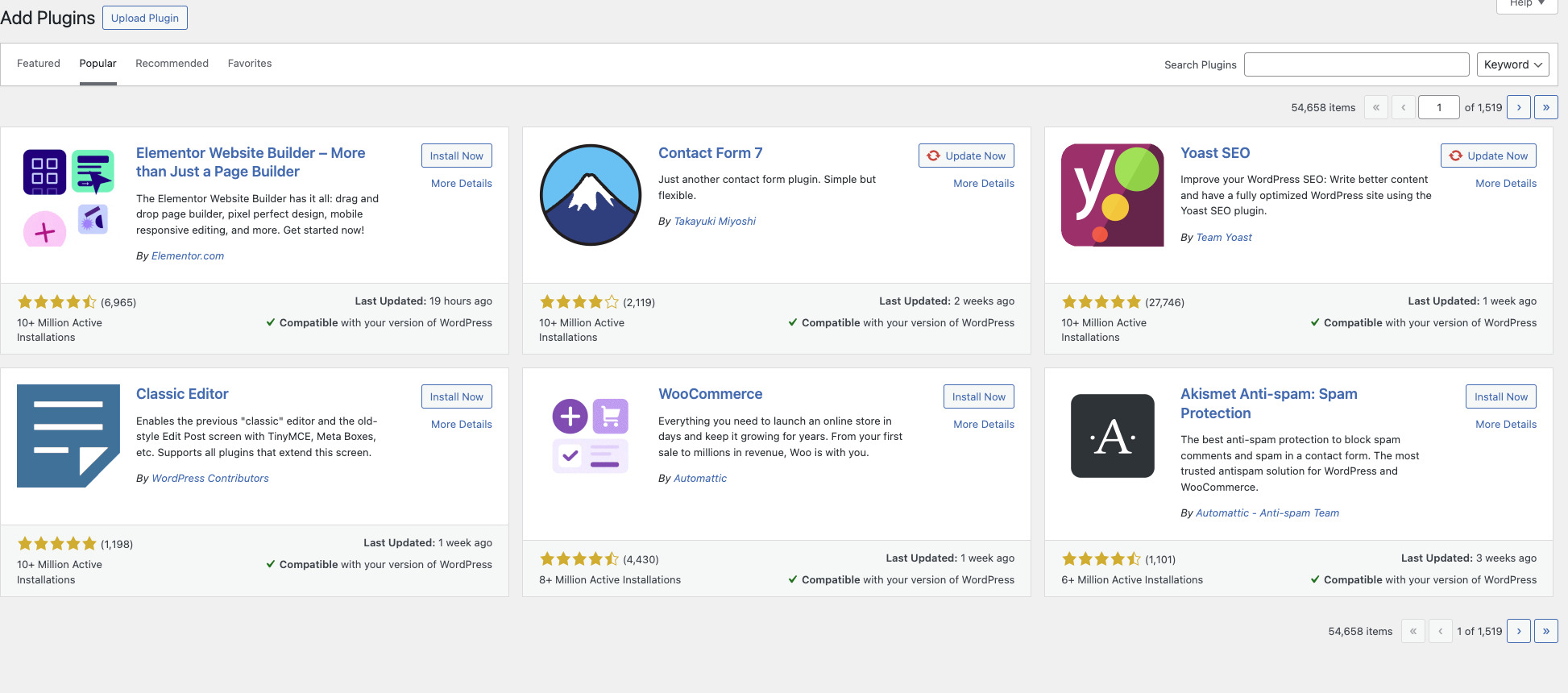Visit author Takayuki Miyoshi link
Viewport: 1568px width, 693px height.
(715, 222)
